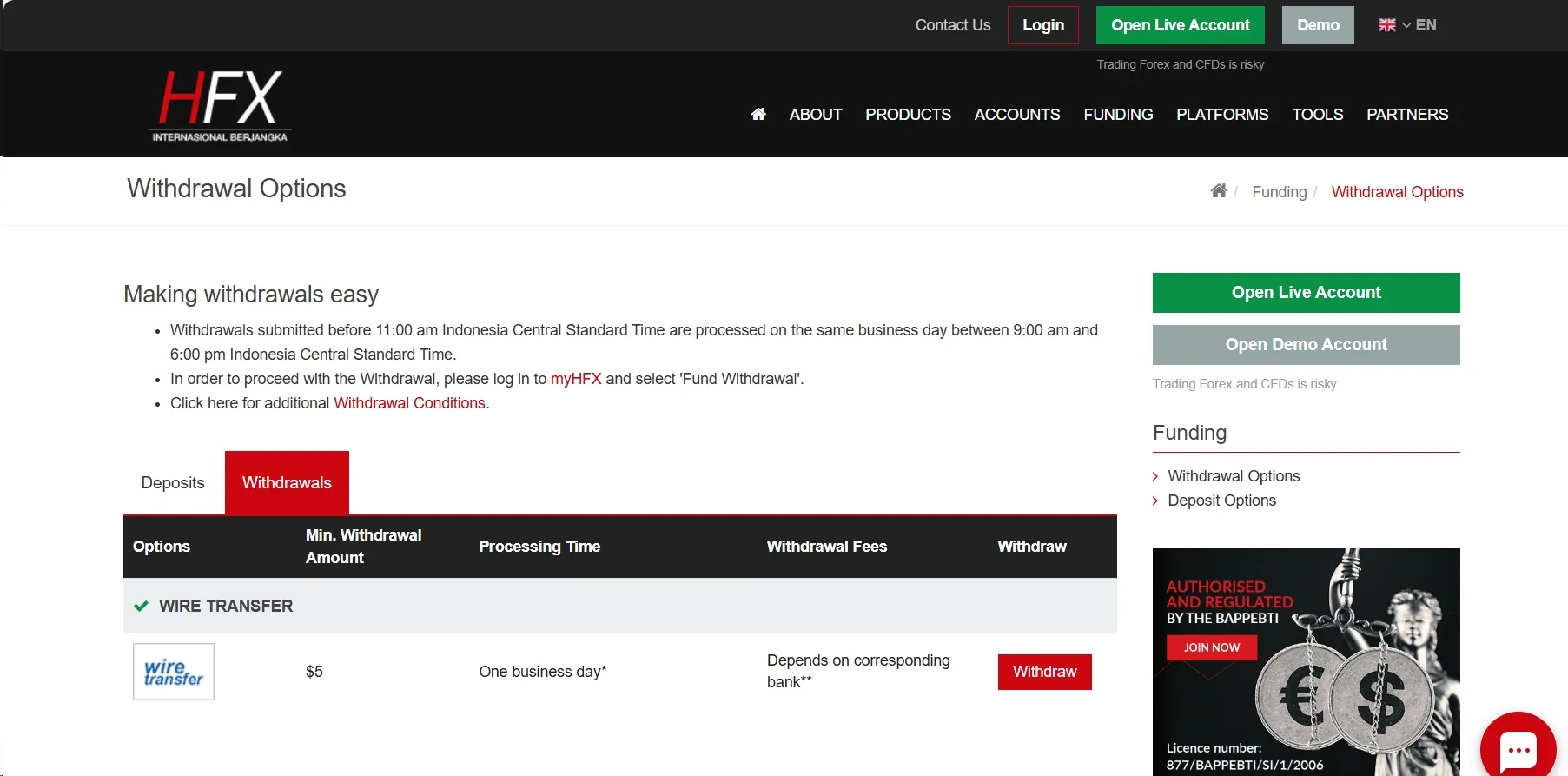Click the Processing Time column header
The image size is (1568, 776).
[x=539, y=547]
